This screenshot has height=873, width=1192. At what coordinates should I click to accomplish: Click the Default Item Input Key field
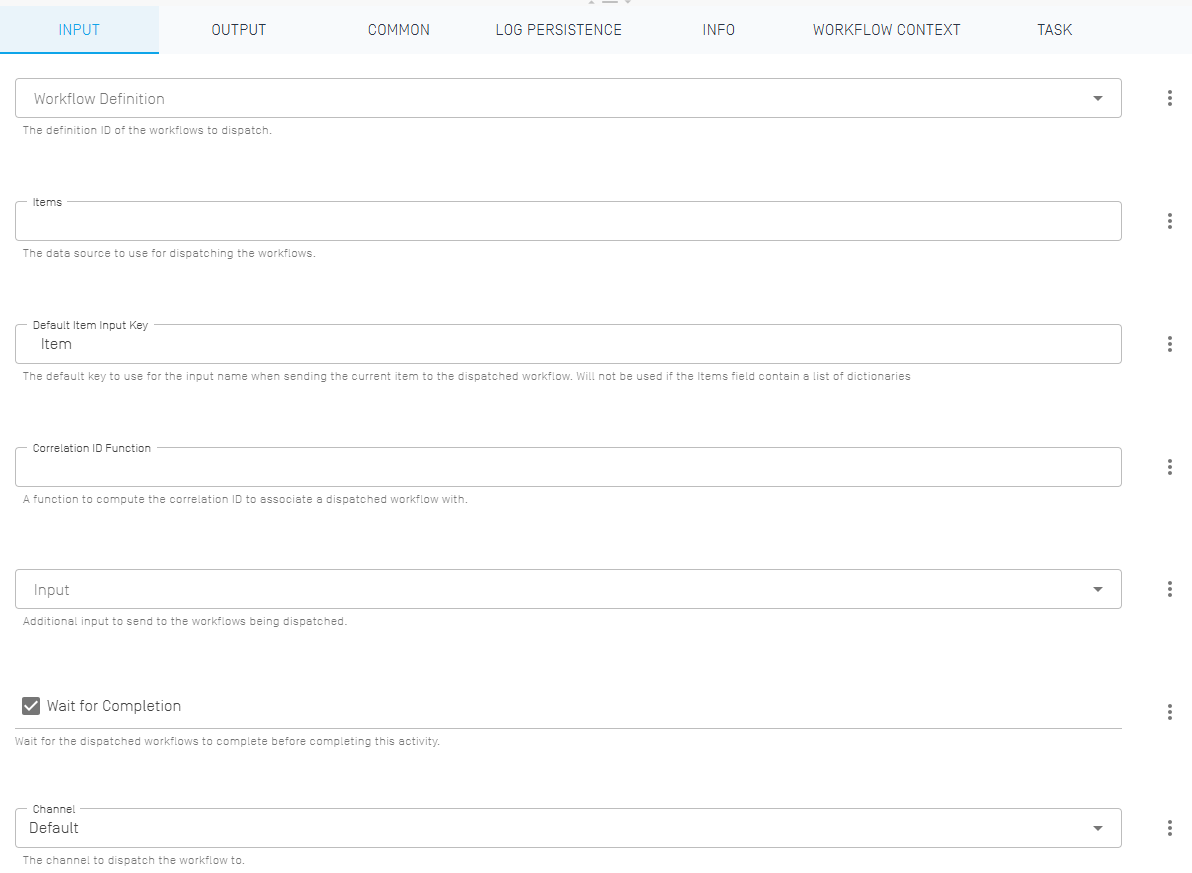(x=500, y=343)
